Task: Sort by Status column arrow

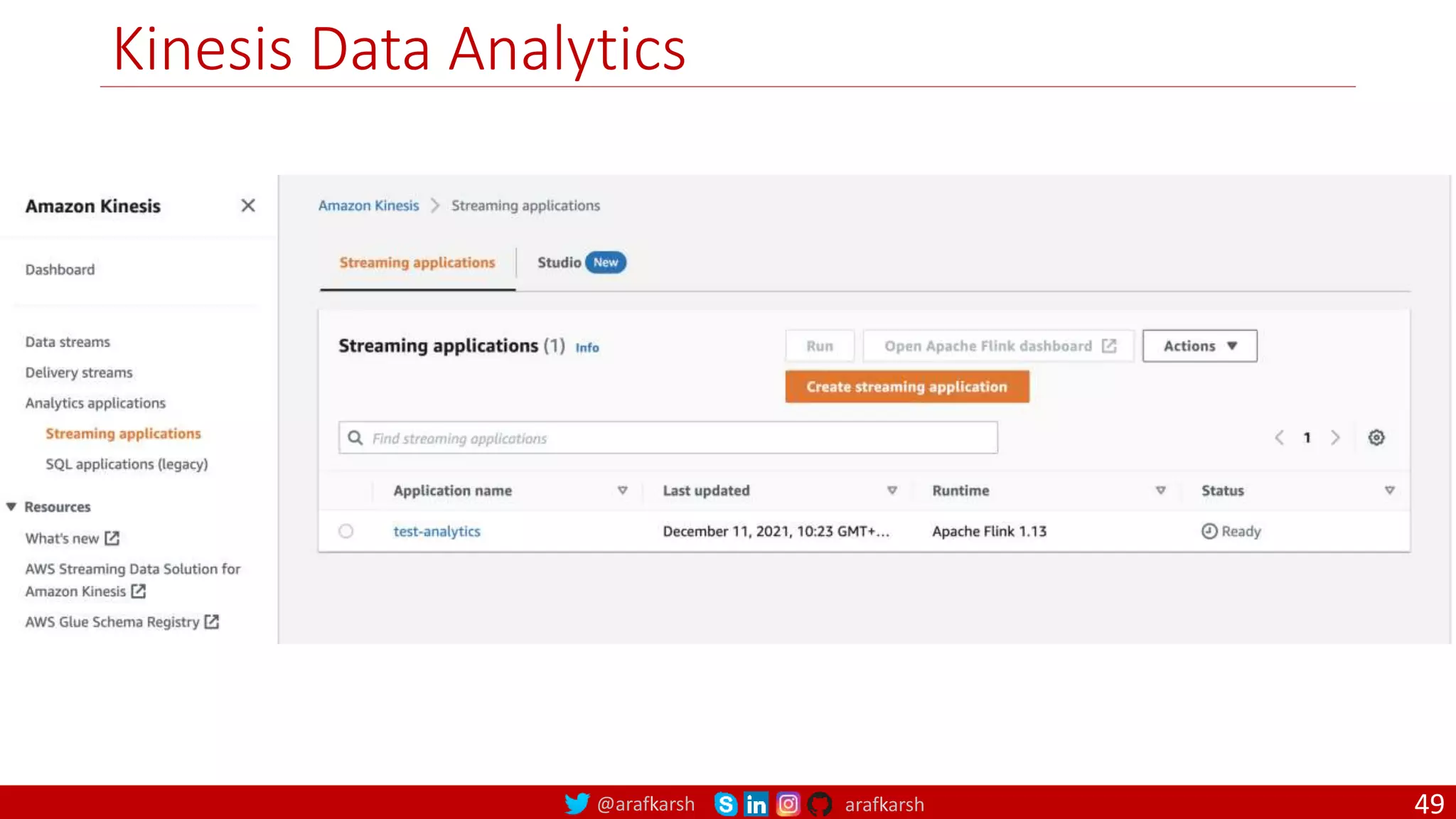Action: (x=1389, y=491)
